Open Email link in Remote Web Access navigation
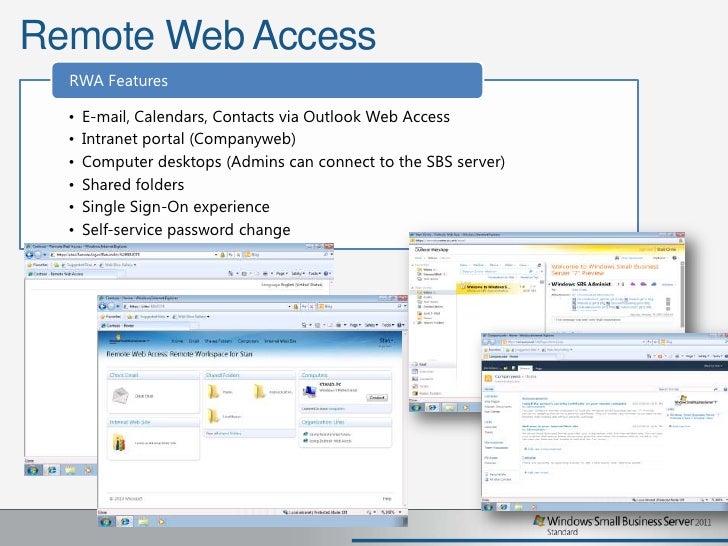The image size is (728, 546). (194, 341)
